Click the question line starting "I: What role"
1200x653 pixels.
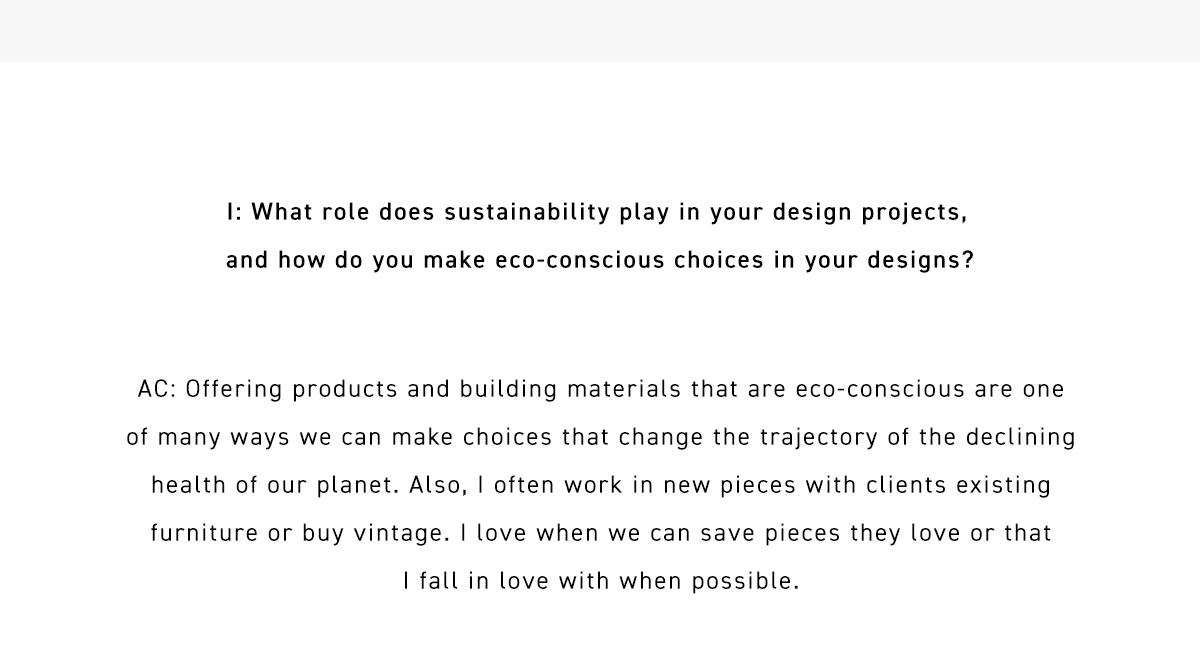tap(597, 214)
